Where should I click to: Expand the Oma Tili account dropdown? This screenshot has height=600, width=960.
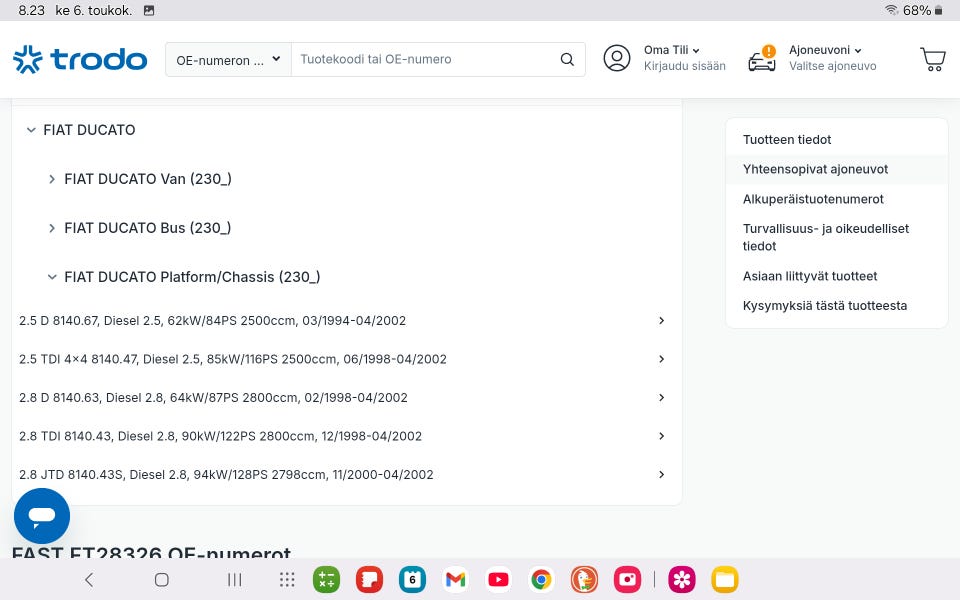(671, 50)
